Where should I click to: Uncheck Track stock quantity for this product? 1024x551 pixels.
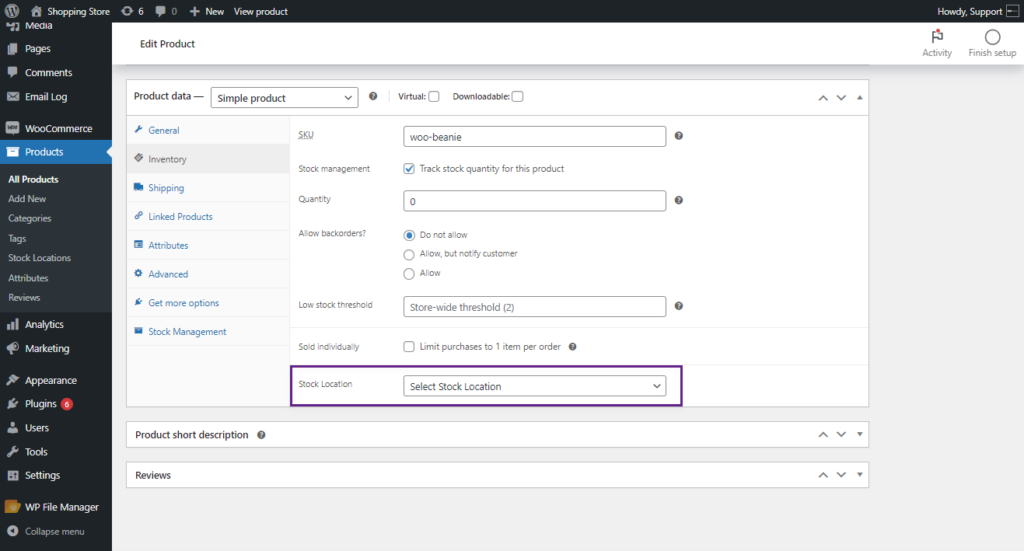click(409, 168)
